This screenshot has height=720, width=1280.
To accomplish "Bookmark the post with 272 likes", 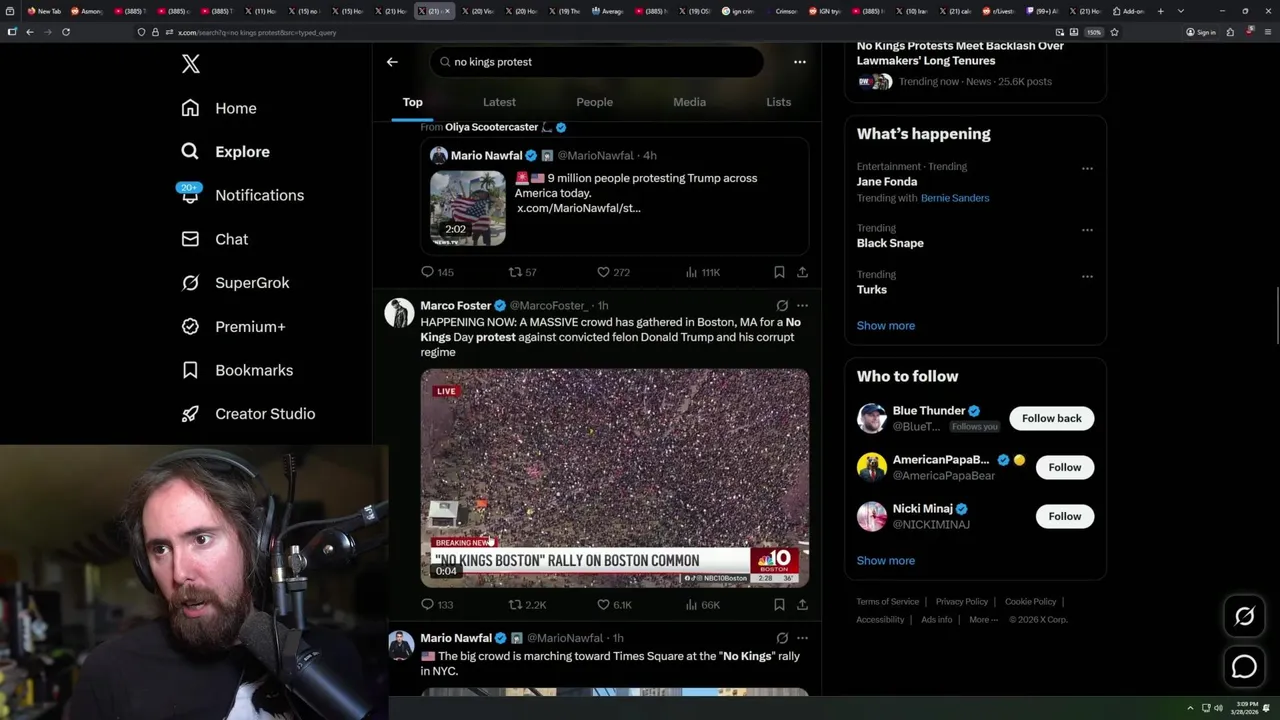I will 779,272.
